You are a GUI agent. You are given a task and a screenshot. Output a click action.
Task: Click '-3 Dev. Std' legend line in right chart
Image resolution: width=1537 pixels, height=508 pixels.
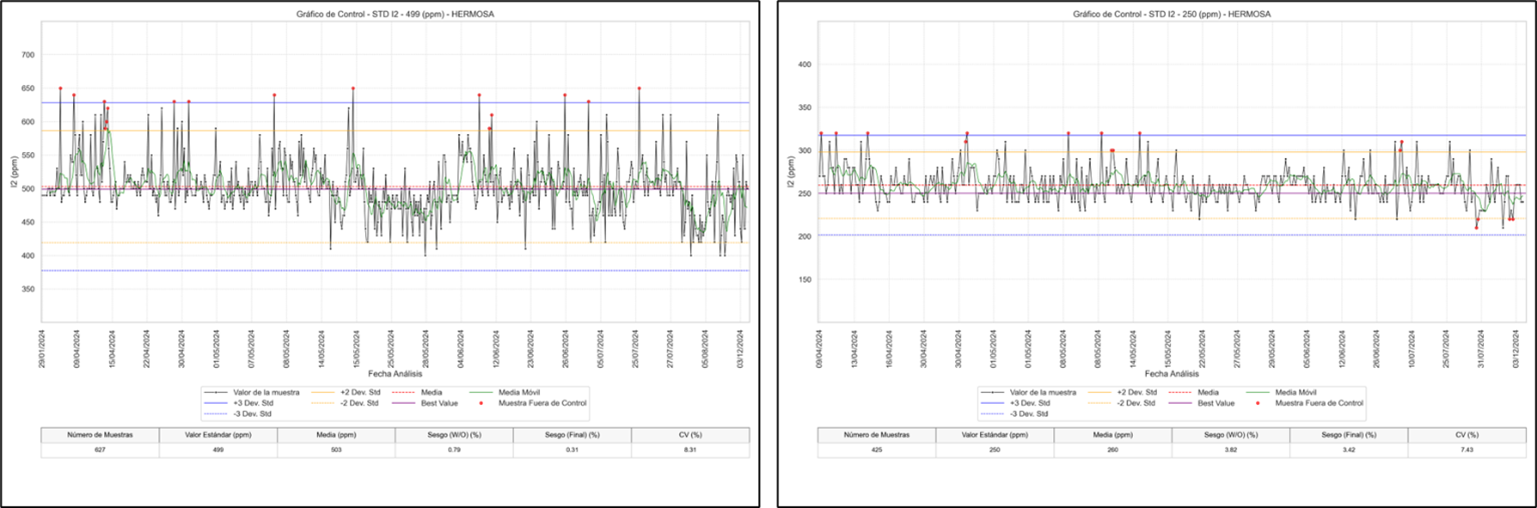pyautogui.click(x=992, y=413)
